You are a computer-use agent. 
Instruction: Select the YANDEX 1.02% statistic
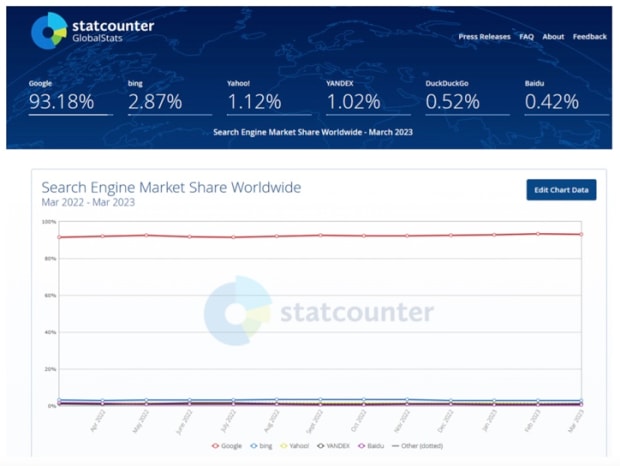(x=368, y=97)
